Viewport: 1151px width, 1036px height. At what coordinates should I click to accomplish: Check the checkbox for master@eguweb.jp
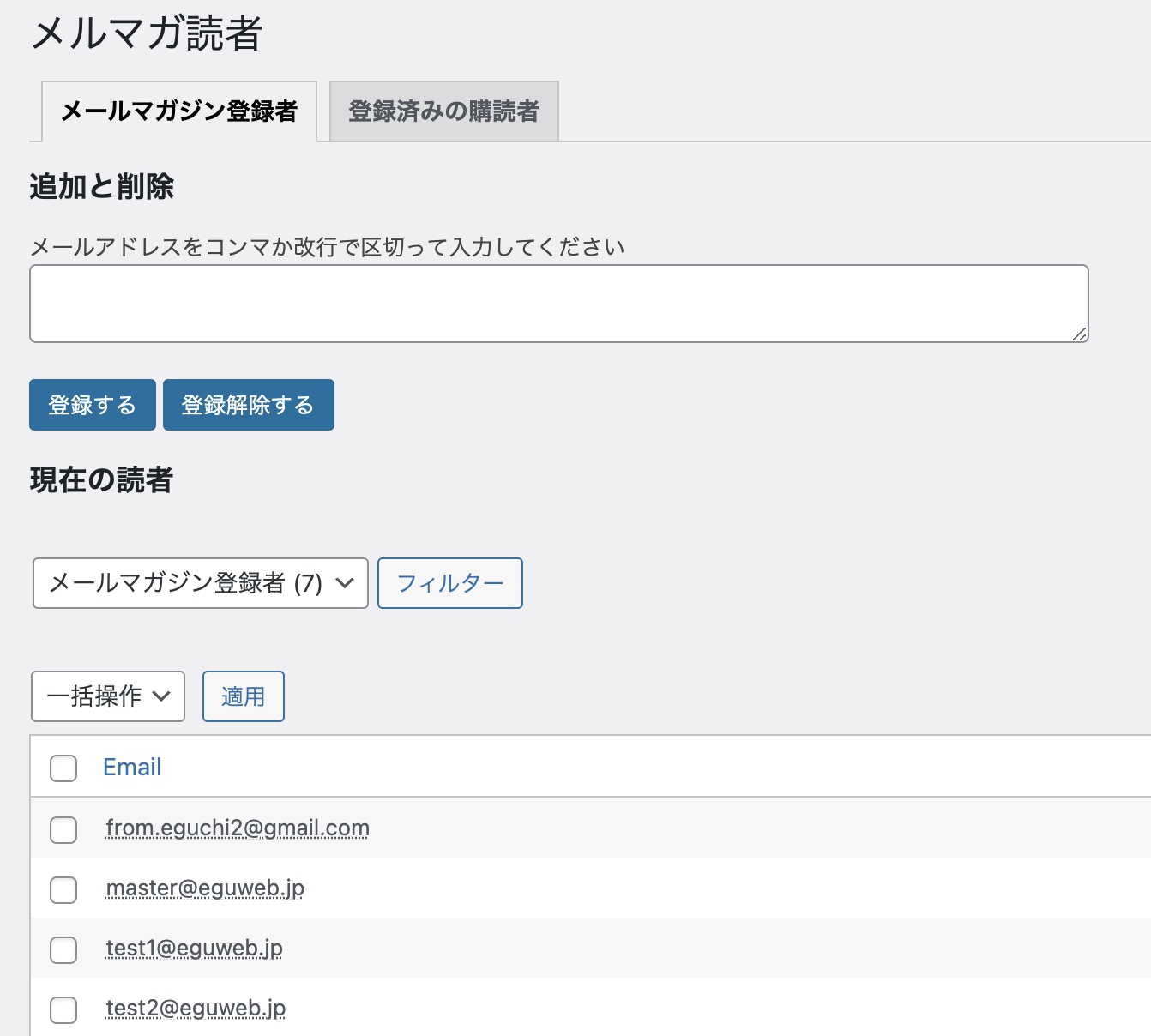[x=63, y=890]
